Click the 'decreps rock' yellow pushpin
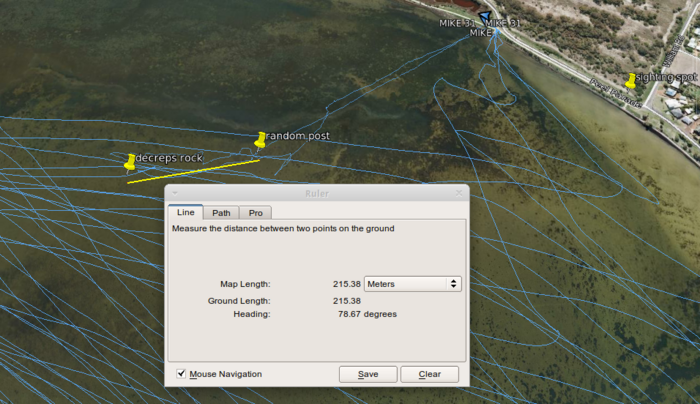 point(130,161)
